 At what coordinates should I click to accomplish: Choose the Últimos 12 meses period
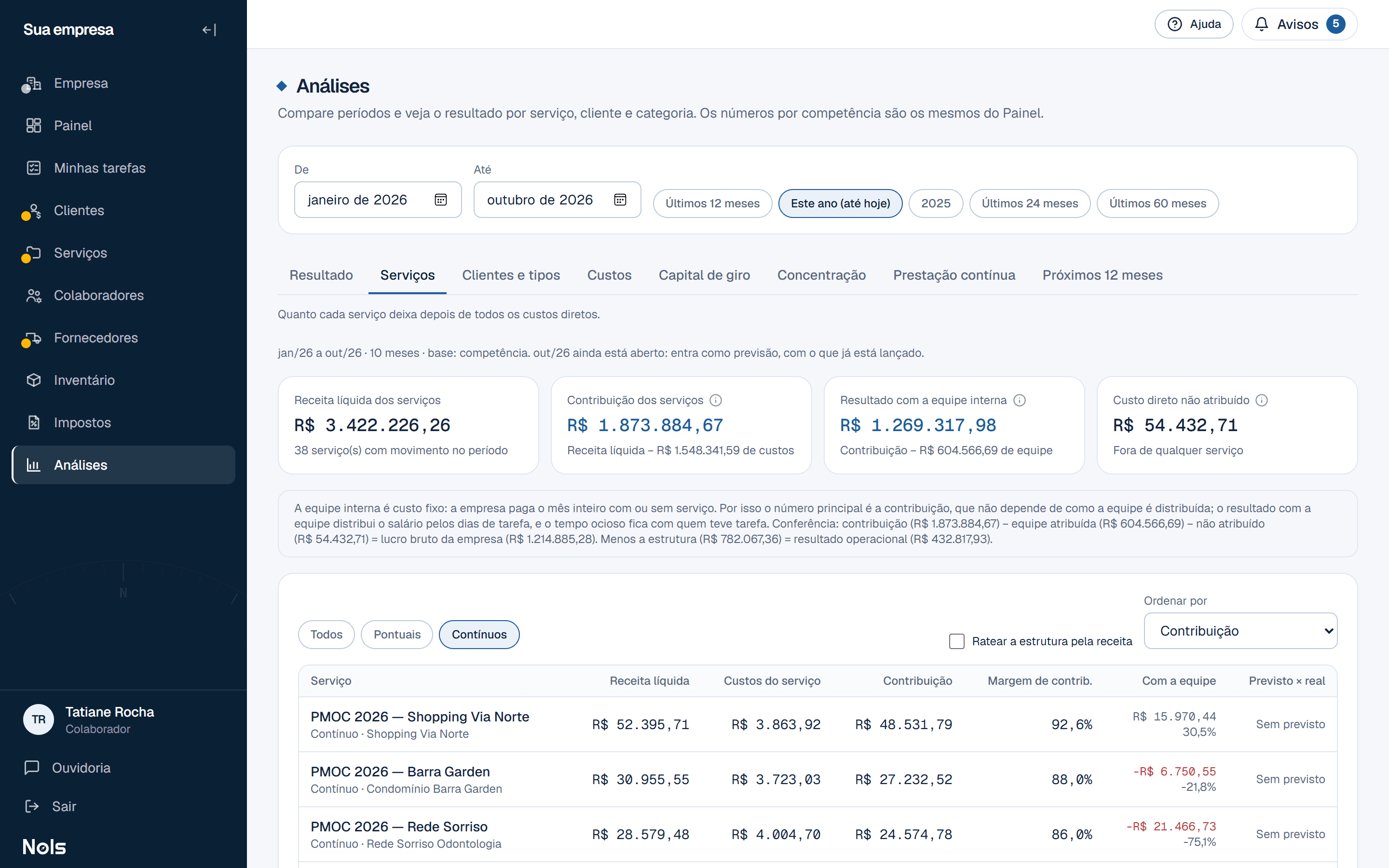(712, 203)
